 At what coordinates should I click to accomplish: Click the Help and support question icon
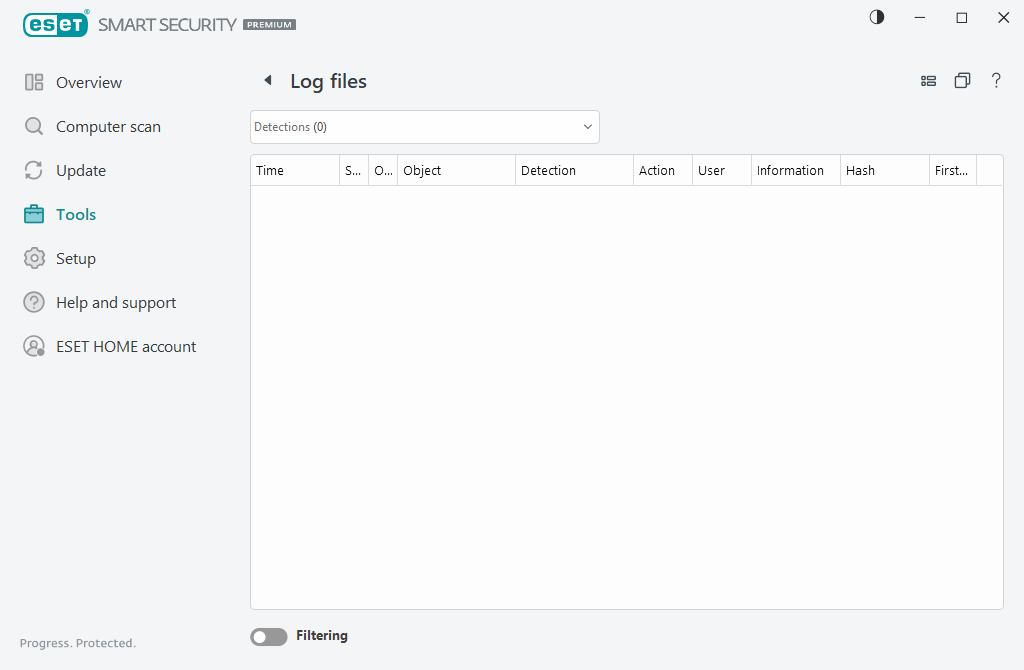click(32, 302)
